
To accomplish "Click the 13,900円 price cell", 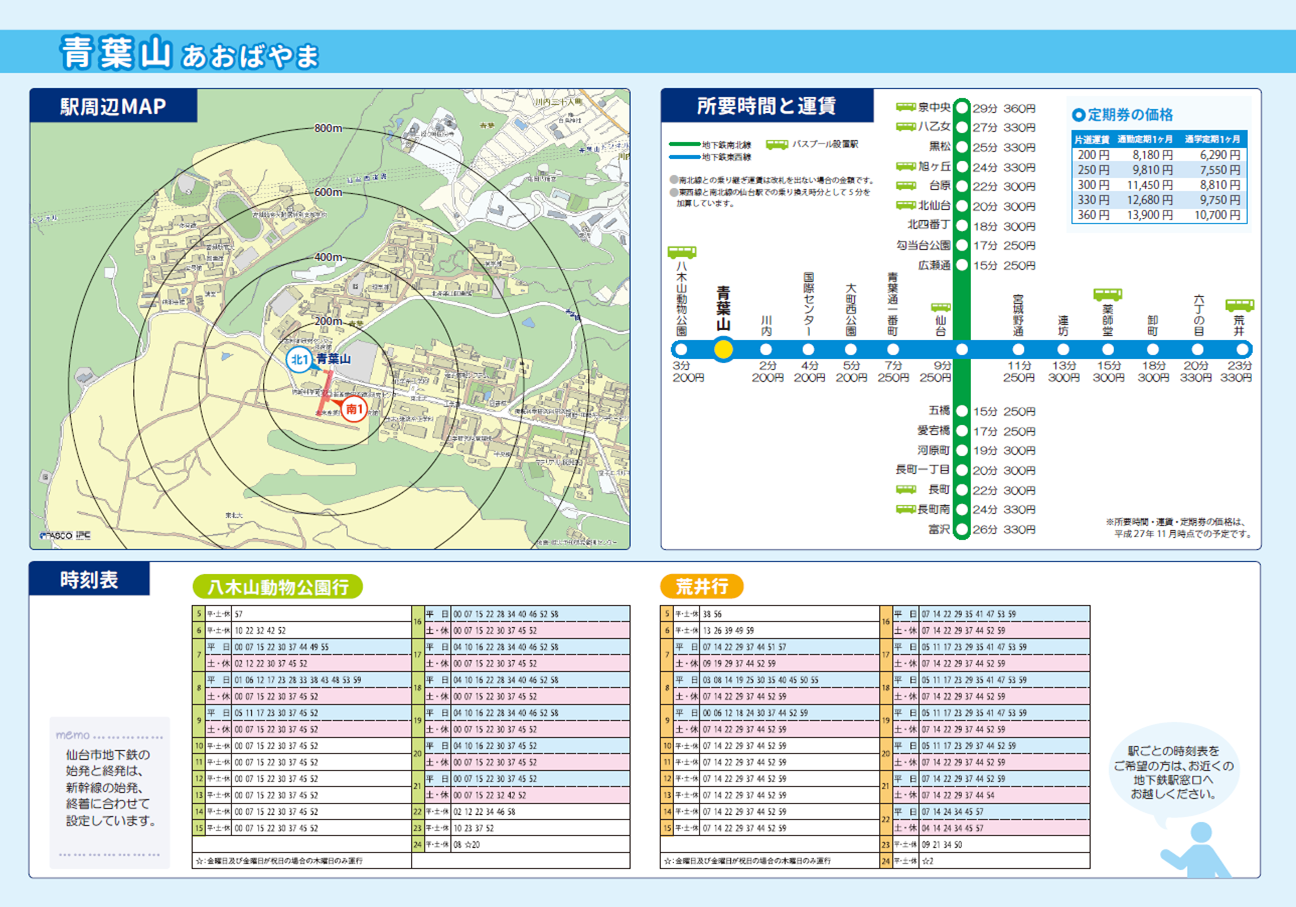I will click(1148, 215).
